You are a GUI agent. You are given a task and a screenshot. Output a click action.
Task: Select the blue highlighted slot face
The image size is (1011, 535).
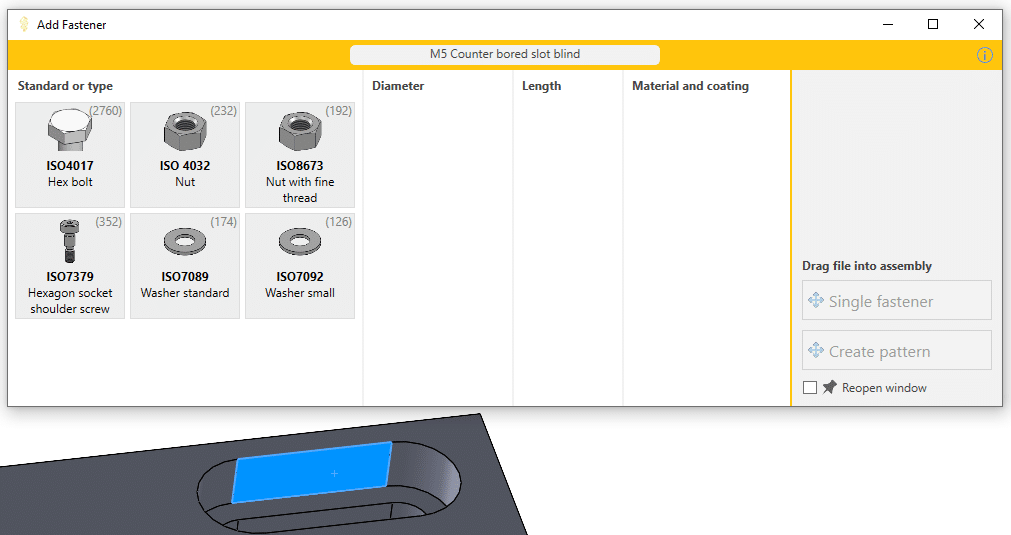(312, 471)
